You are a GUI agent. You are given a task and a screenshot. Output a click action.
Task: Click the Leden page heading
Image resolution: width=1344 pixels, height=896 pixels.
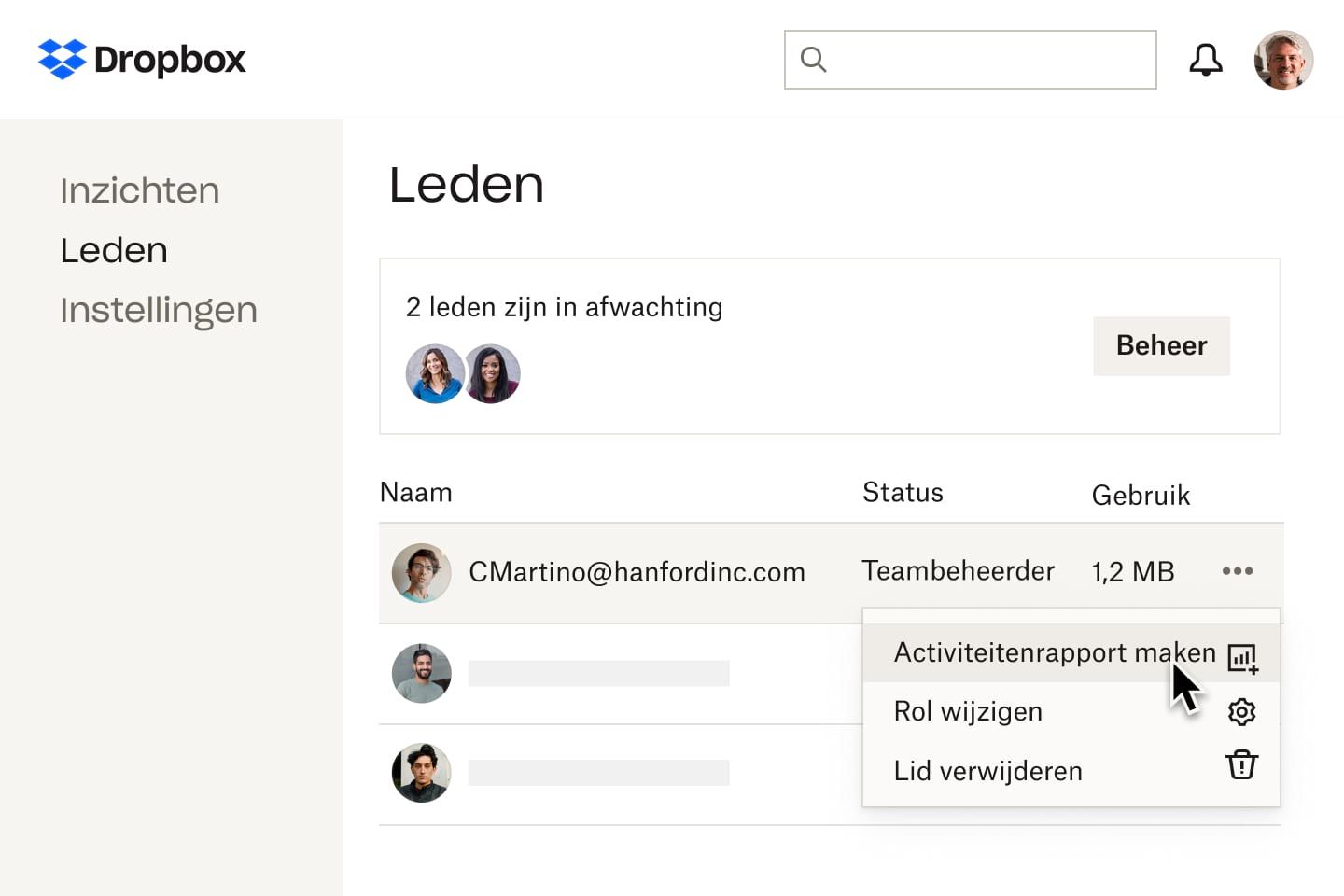(467, 184)
